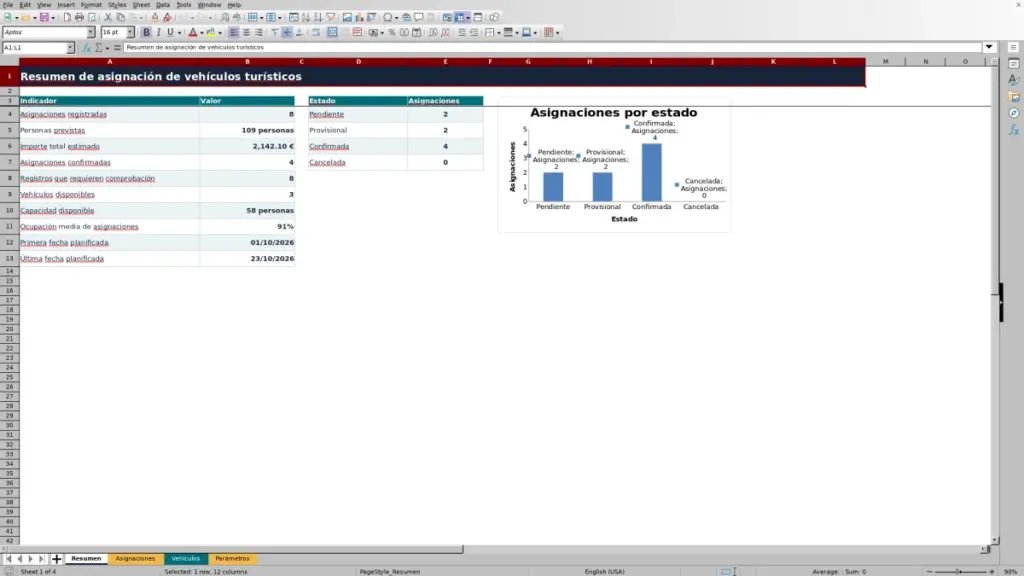The height and width of the screenshot is (576, 1024).
Task: Open the Sum function dropdown arrow
Action: click(x=107, y=48)
